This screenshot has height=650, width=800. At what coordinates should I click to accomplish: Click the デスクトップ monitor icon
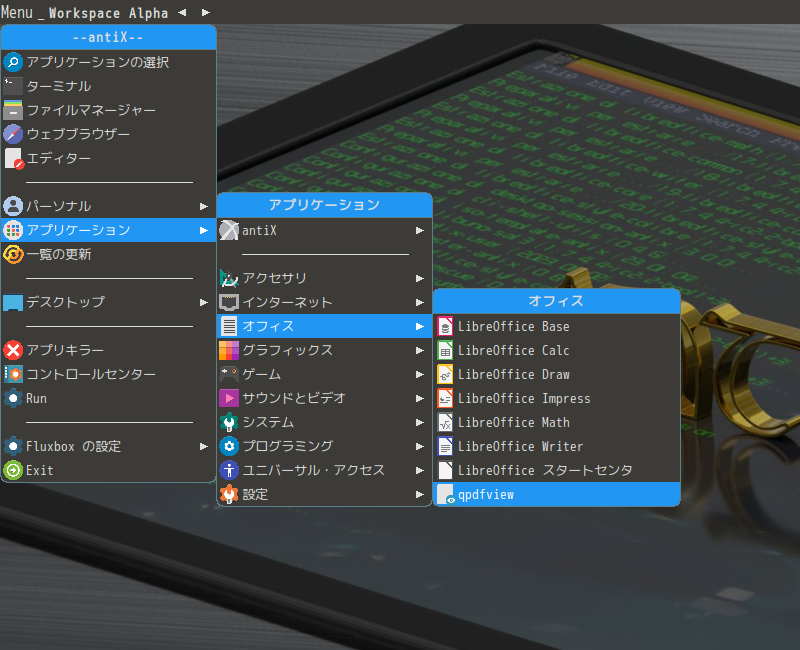tap(13, 302)
